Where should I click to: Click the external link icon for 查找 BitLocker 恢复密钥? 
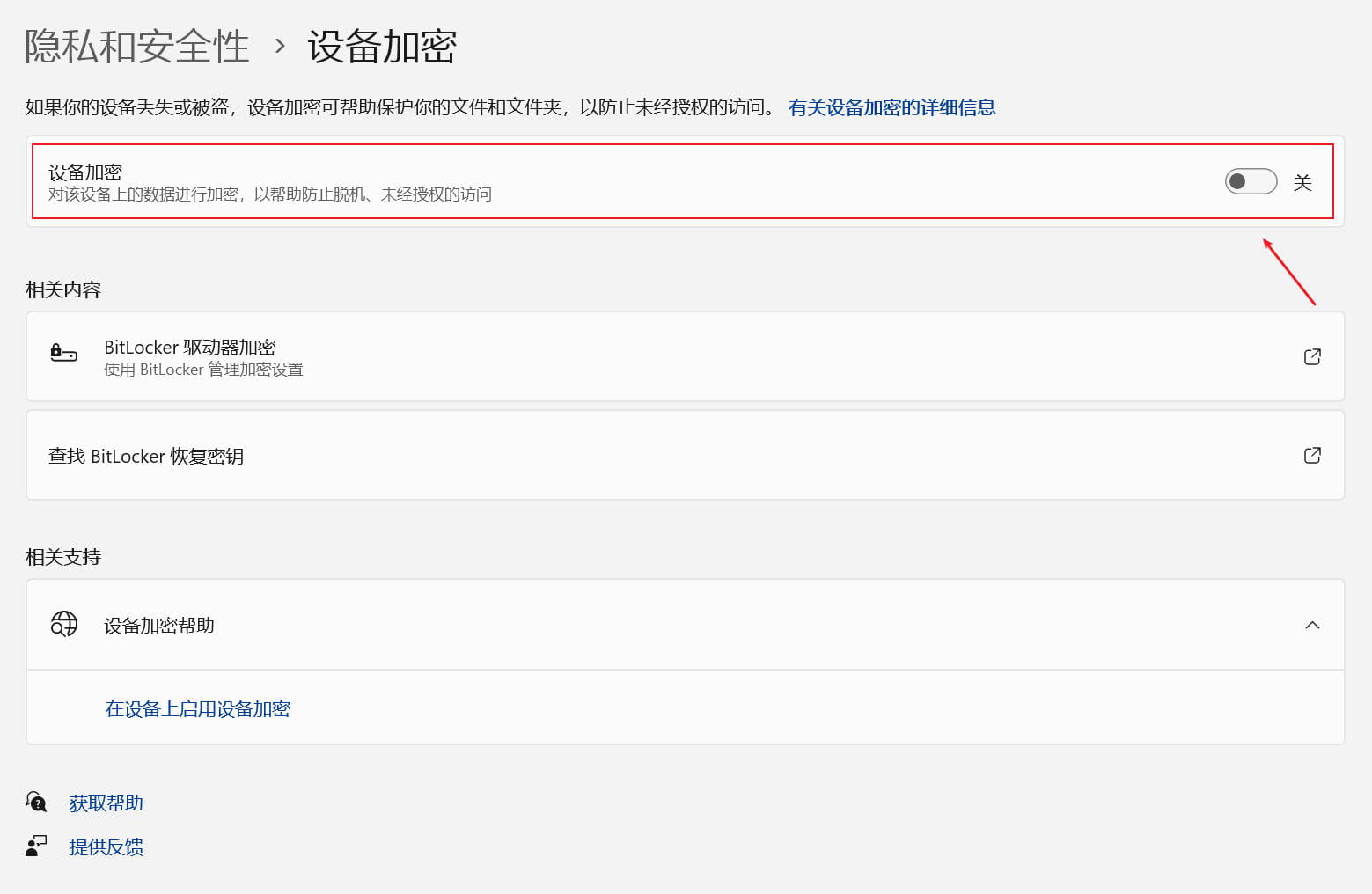pos(1312,456)
